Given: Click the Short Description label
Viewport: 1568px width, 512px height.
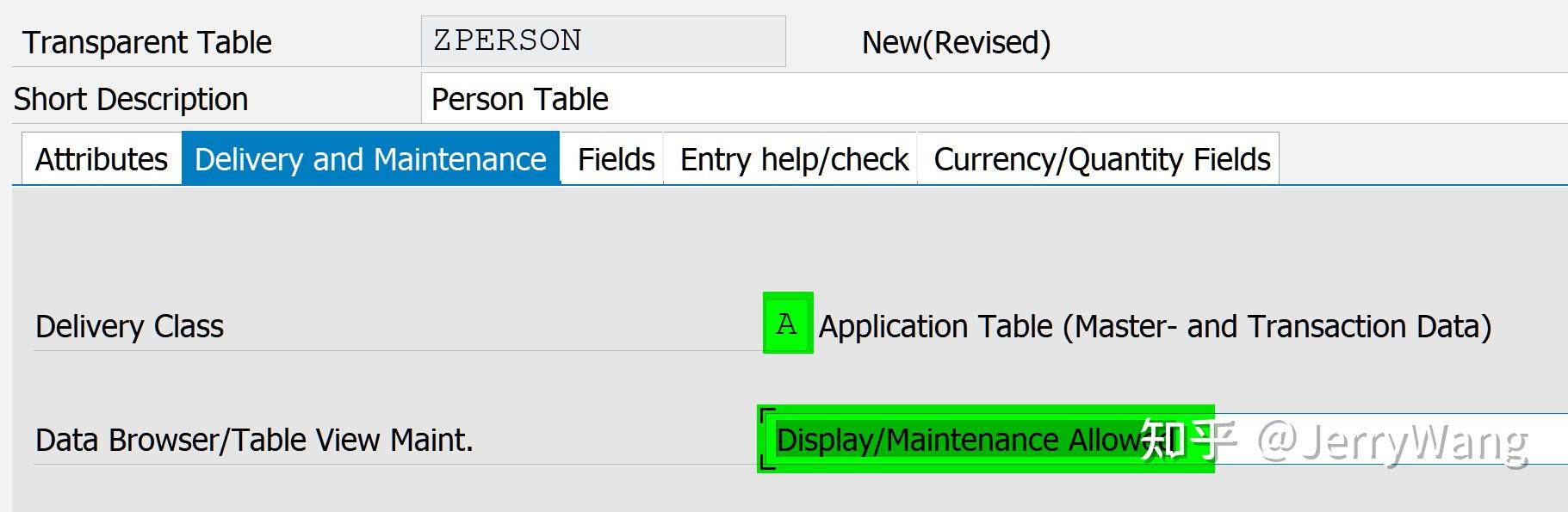Looking at the screenshot, I should click(x=131, y=99).
